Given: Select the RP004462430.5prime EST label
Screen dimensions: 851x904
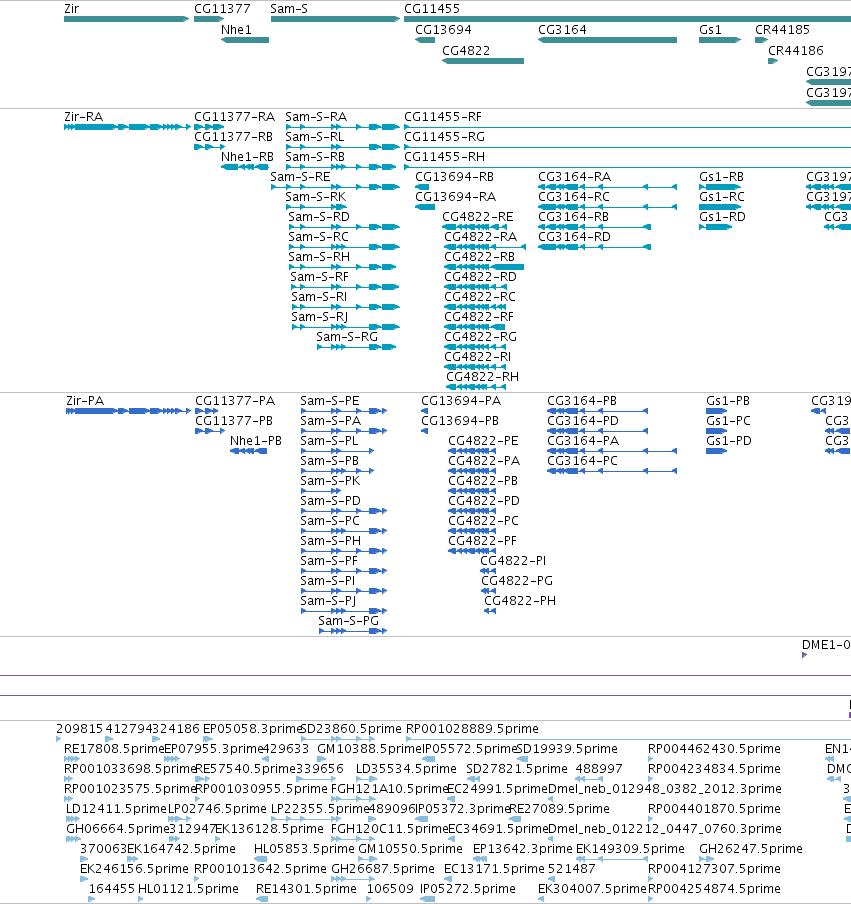Looking at the screenshot, I should coord(714,749).
